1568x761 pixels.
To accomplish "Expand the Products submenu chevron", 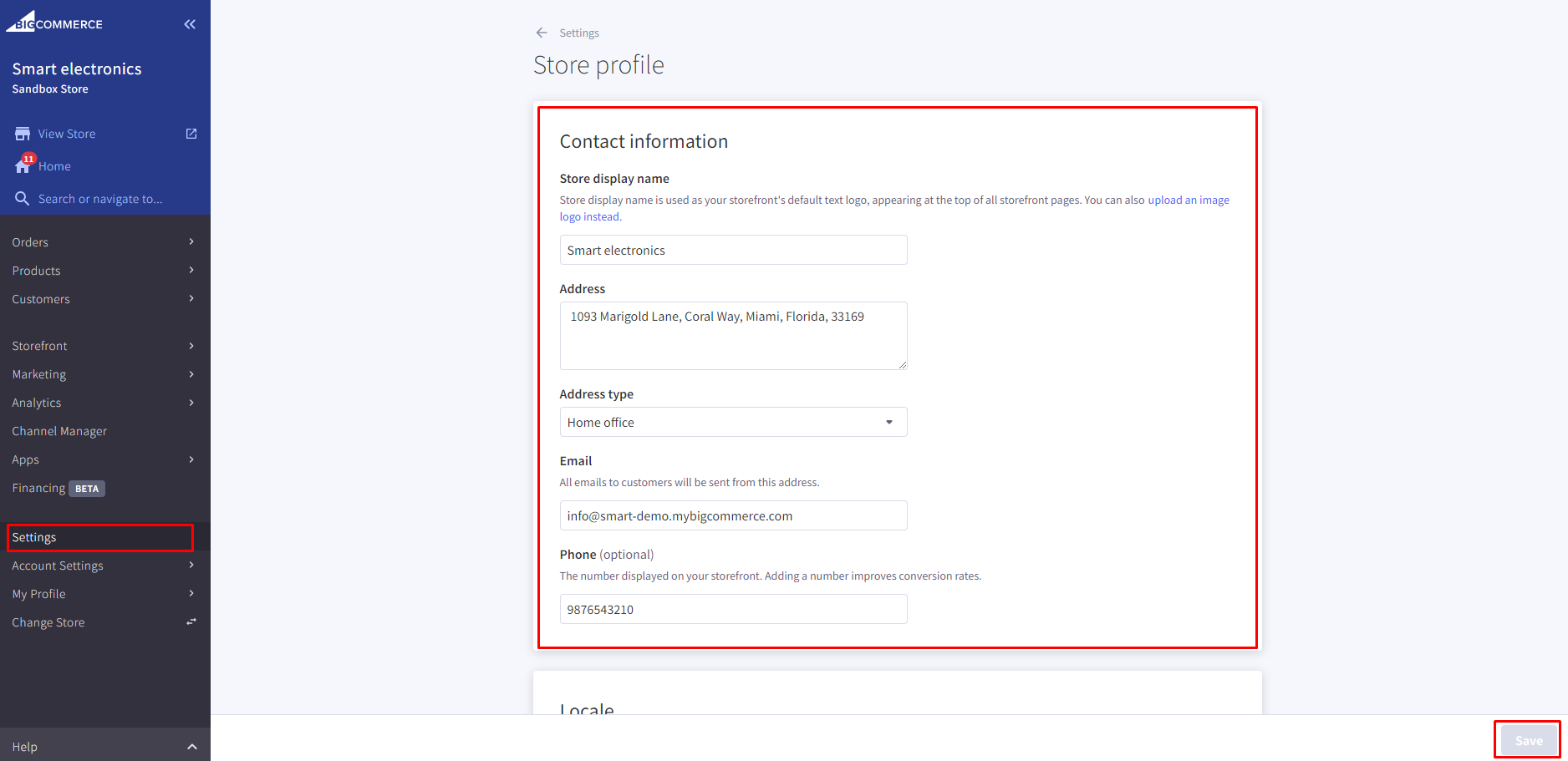I will (x=191, y=271).
